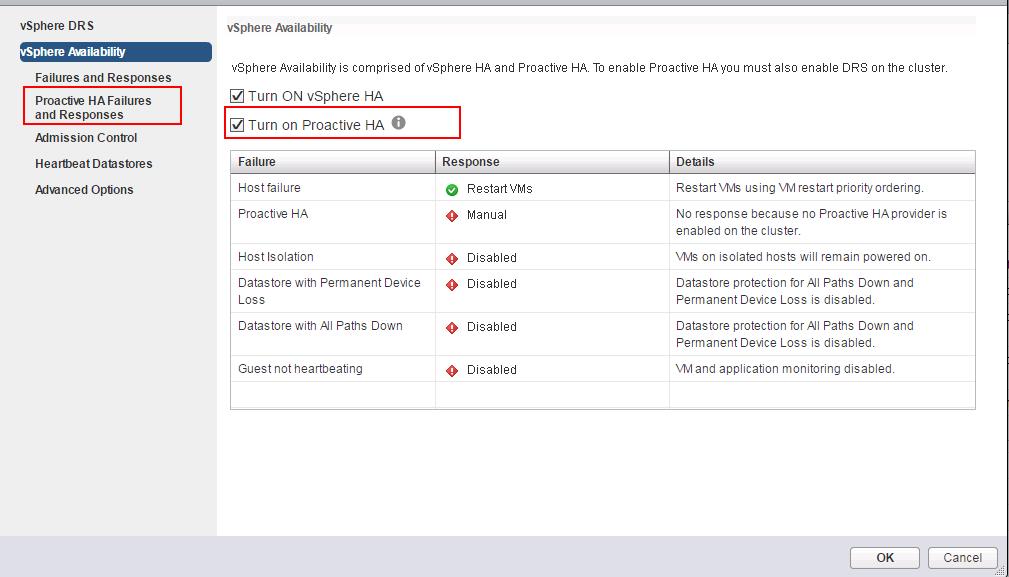
Task: Open Advanced Options page
Action: [x=84, y=190]
